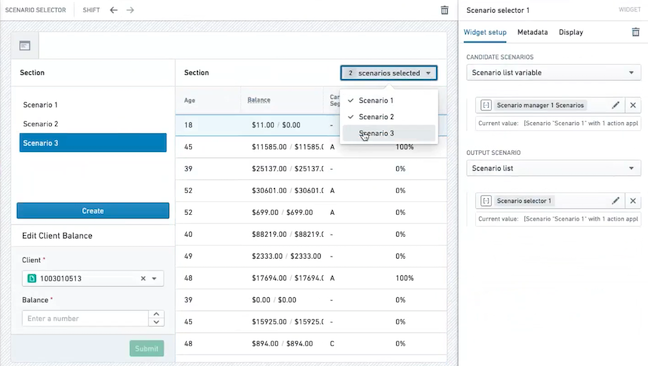Click the Create button
Viewport: 648px width, 366px height.
[x=93, y=211]
